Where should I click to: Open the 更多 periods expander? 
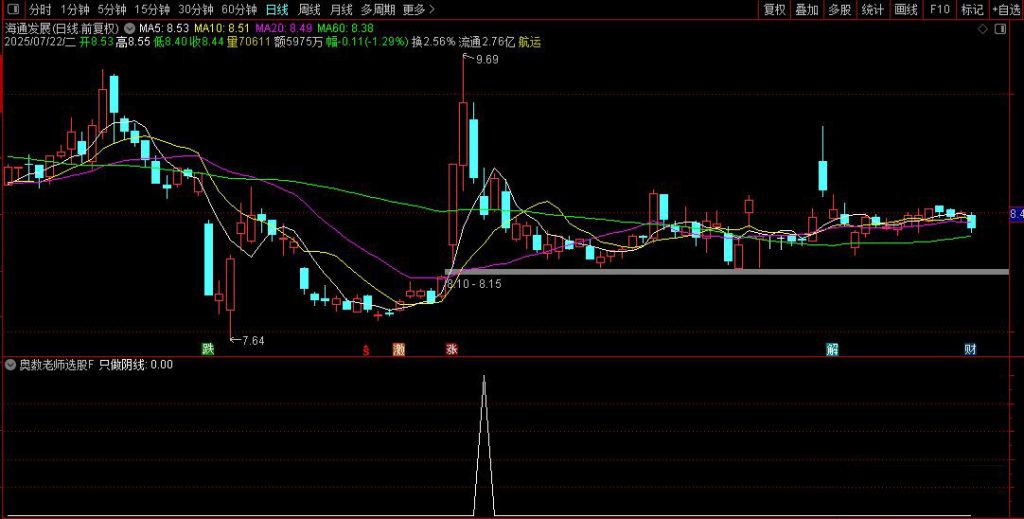pos(419,9)
